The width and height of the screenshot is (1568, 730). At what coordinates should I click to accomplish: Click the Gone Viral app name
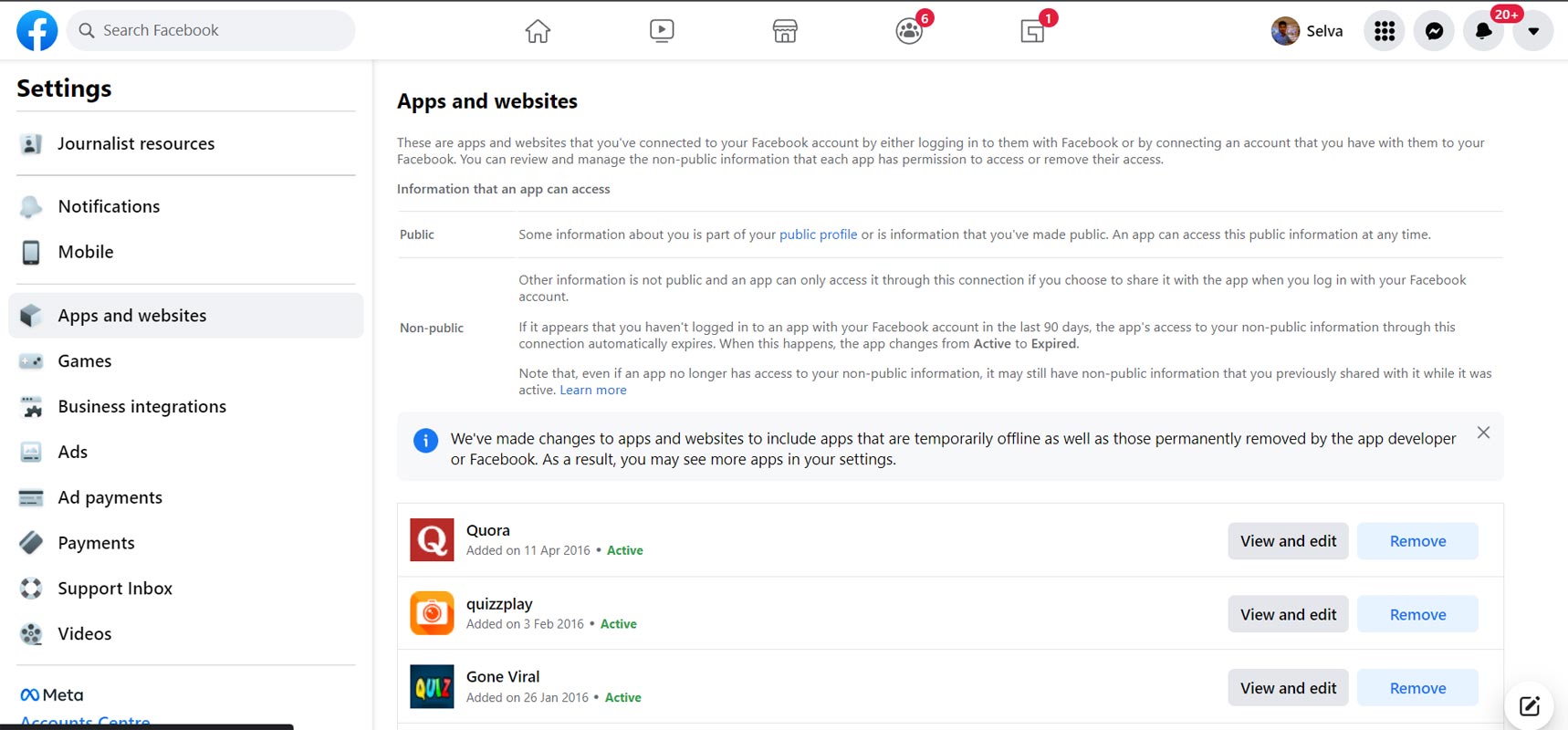click(x=503, y=676)
